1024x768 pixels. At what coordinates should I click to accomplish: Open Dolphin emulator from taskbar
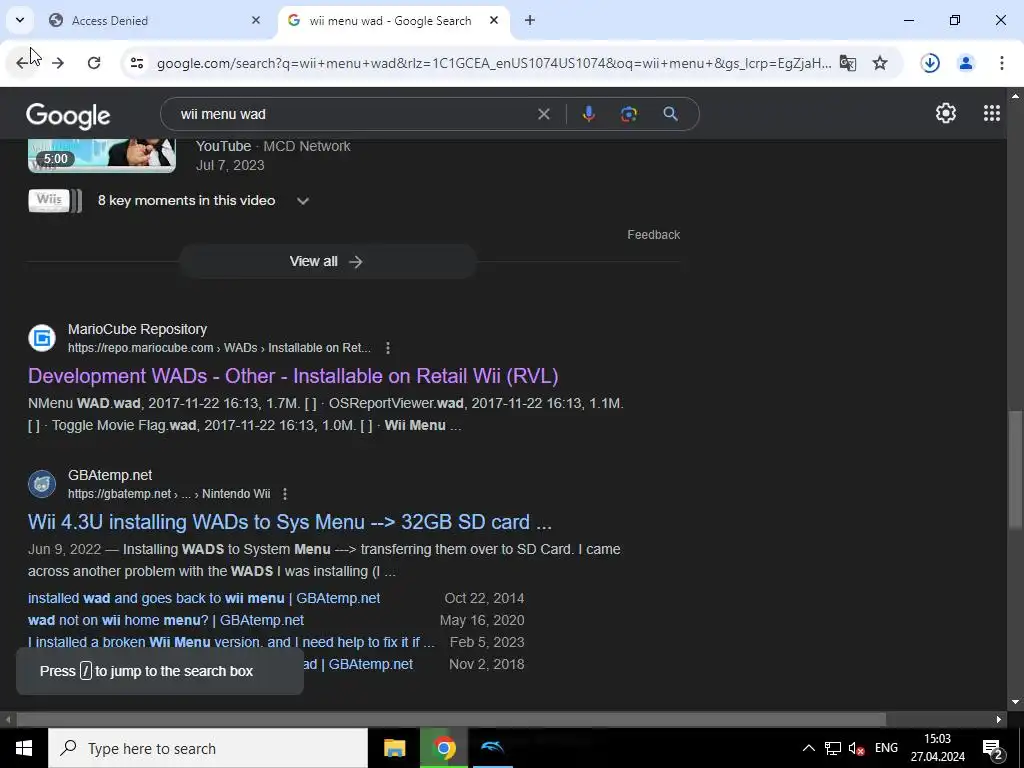click(x=492, y=748)
